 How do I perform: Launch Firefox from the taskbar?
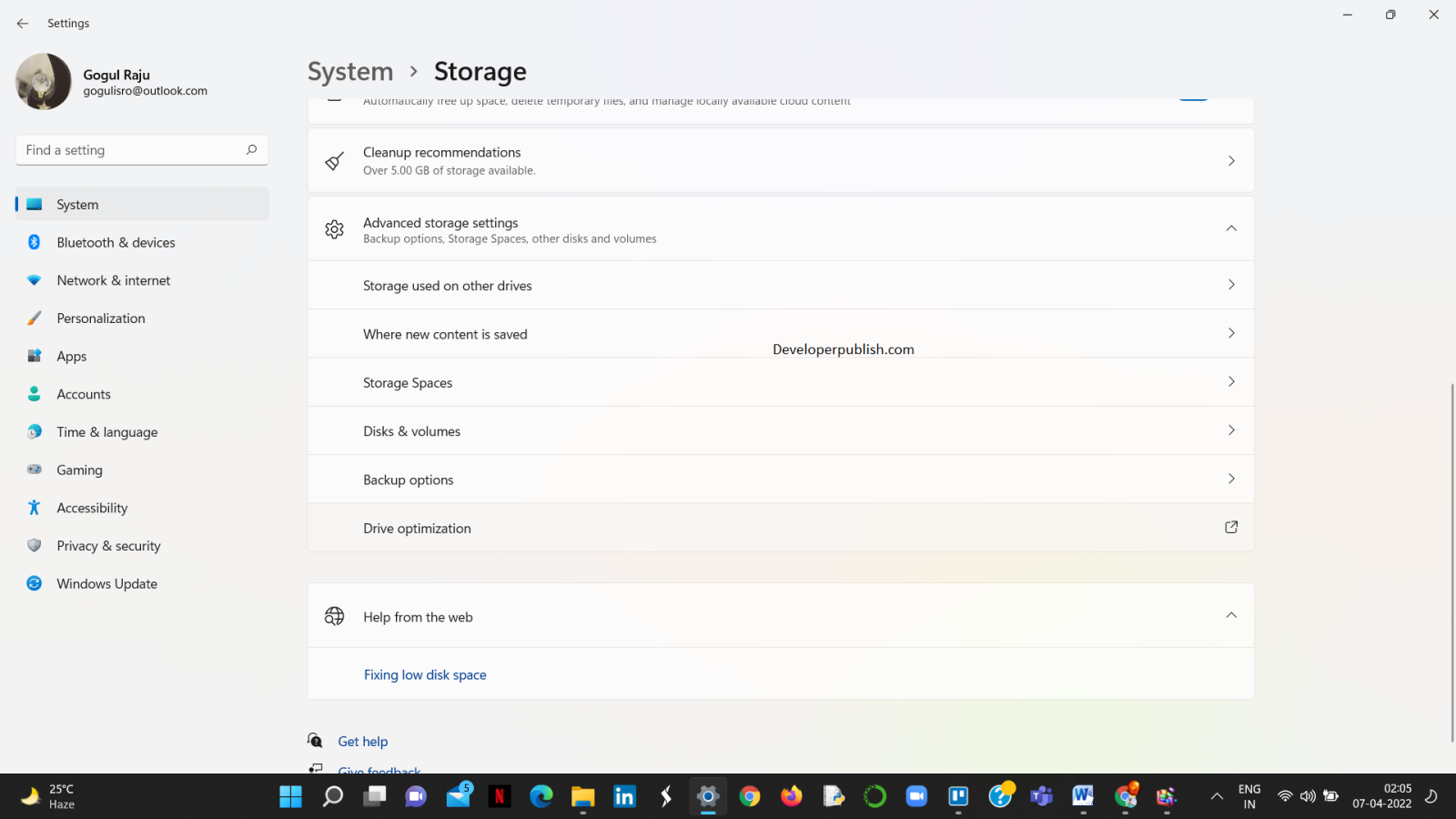tap(791, 796)
